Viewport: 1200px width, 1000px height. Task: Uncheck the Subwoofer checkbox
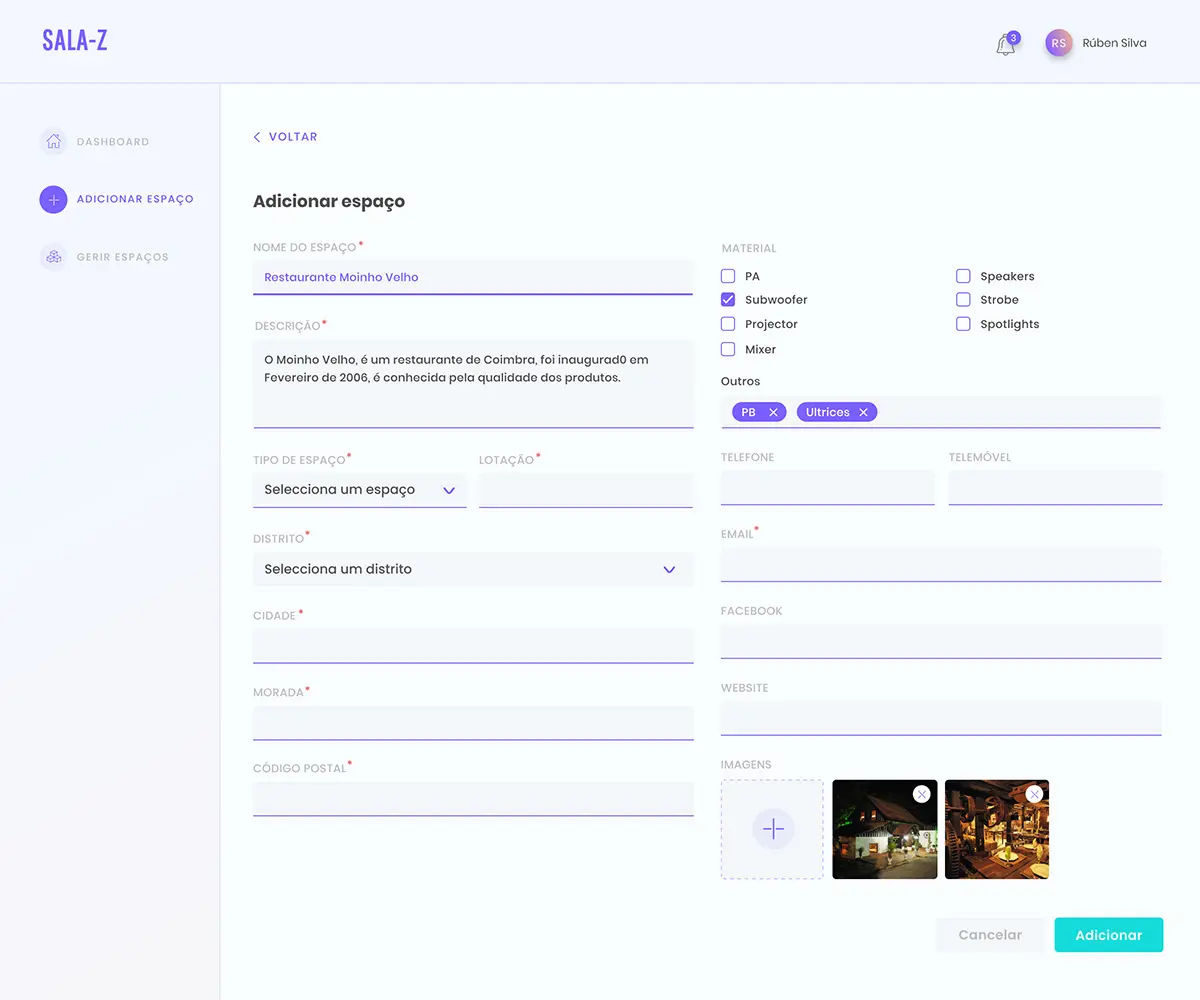[x=728, y=300]
